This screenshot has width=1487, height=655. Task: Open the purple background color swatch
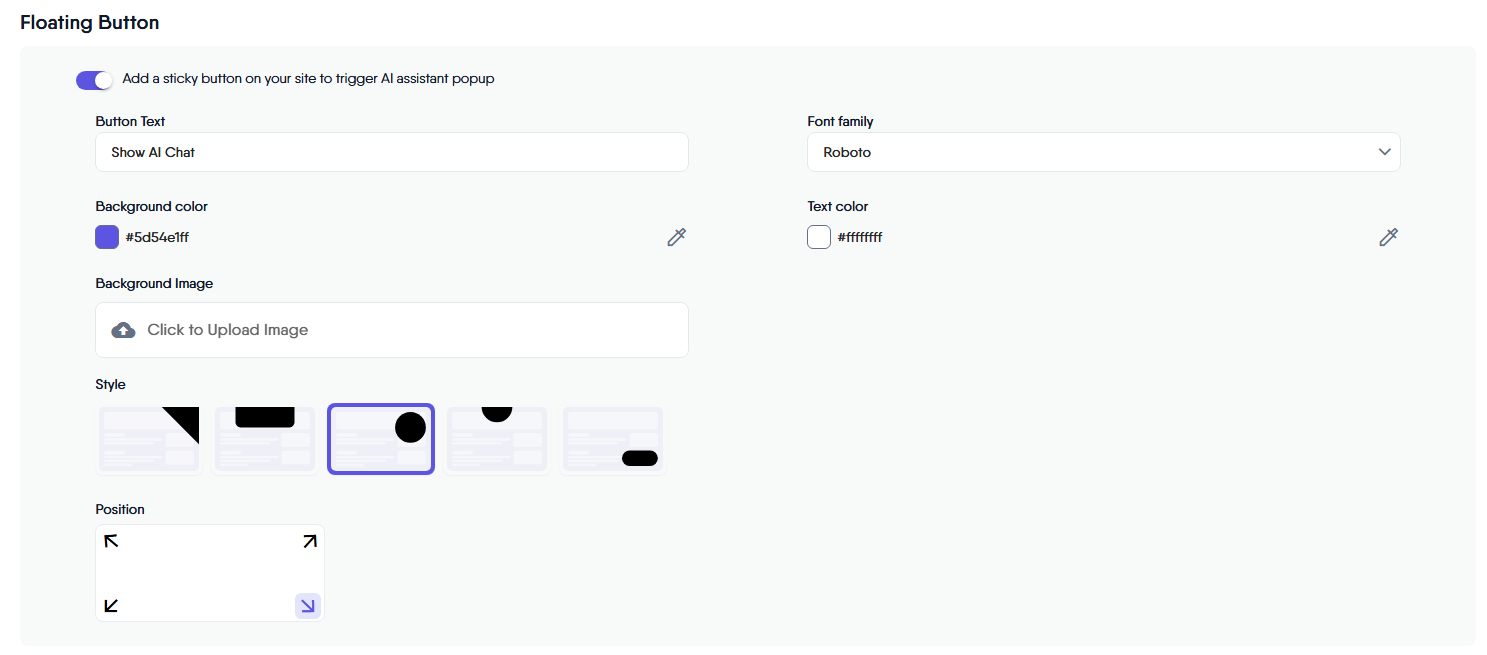(x=107, y=237)
